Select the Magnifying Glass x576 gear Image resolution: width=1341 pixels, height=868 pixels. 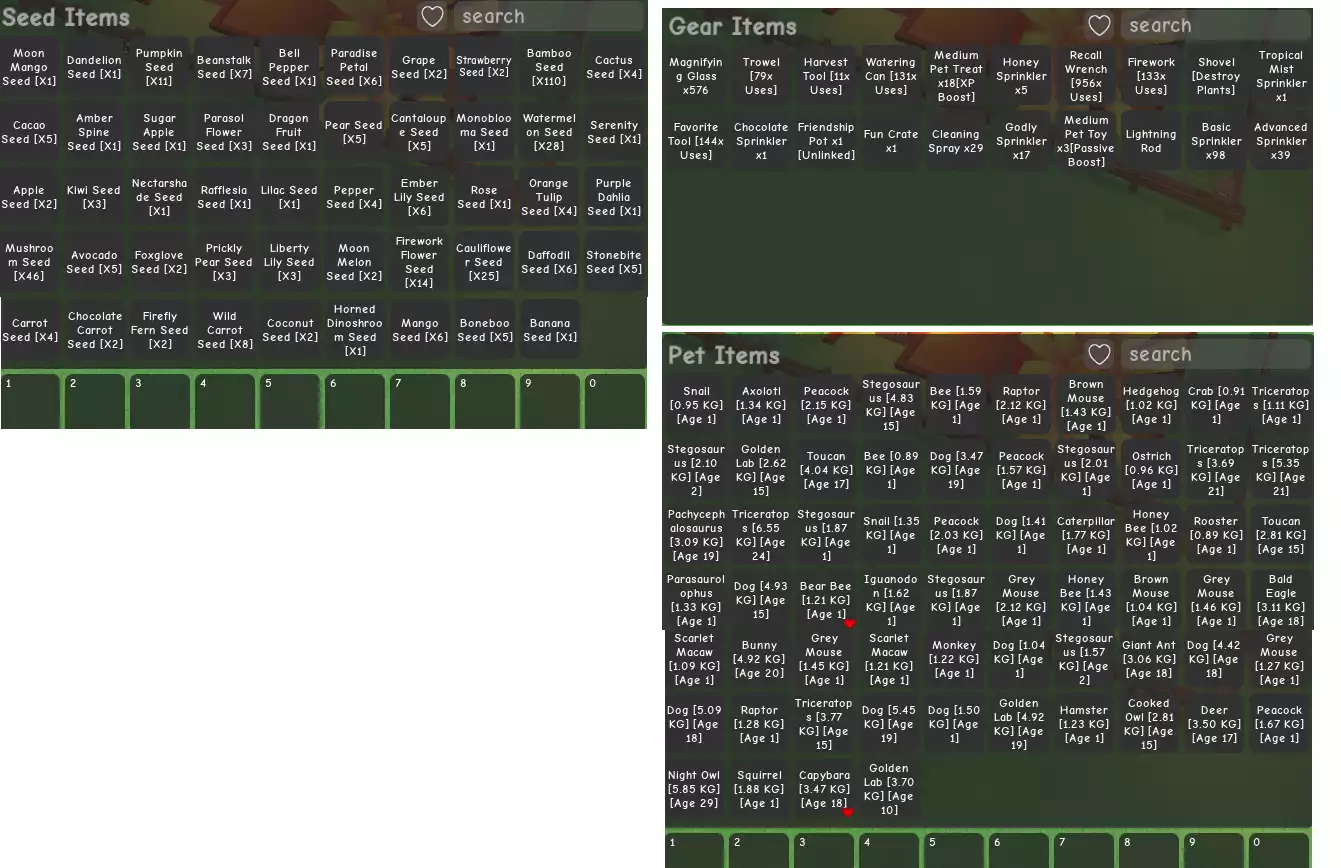(696, 76)
